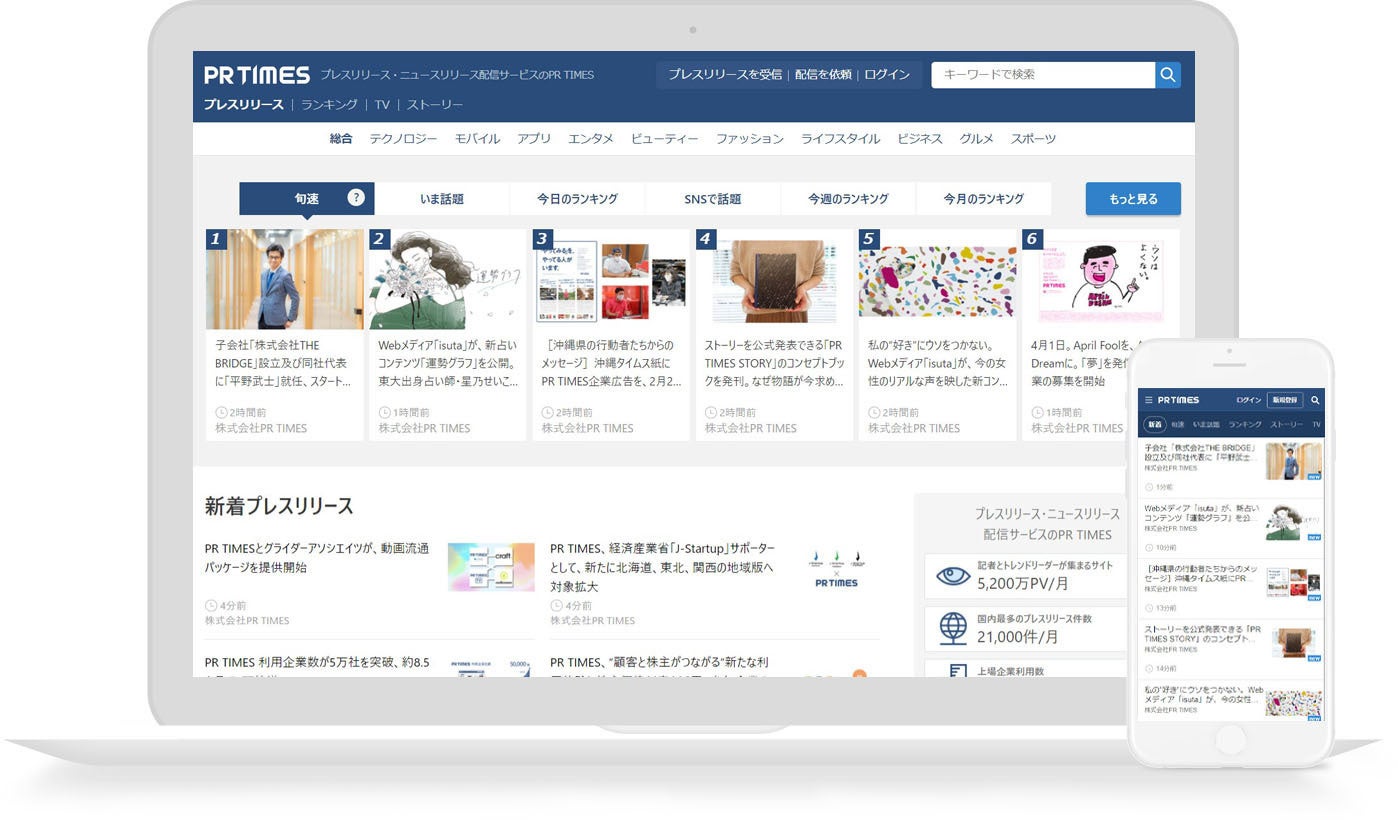
Task: Open the ビジネス category
Action: (920, 139)
